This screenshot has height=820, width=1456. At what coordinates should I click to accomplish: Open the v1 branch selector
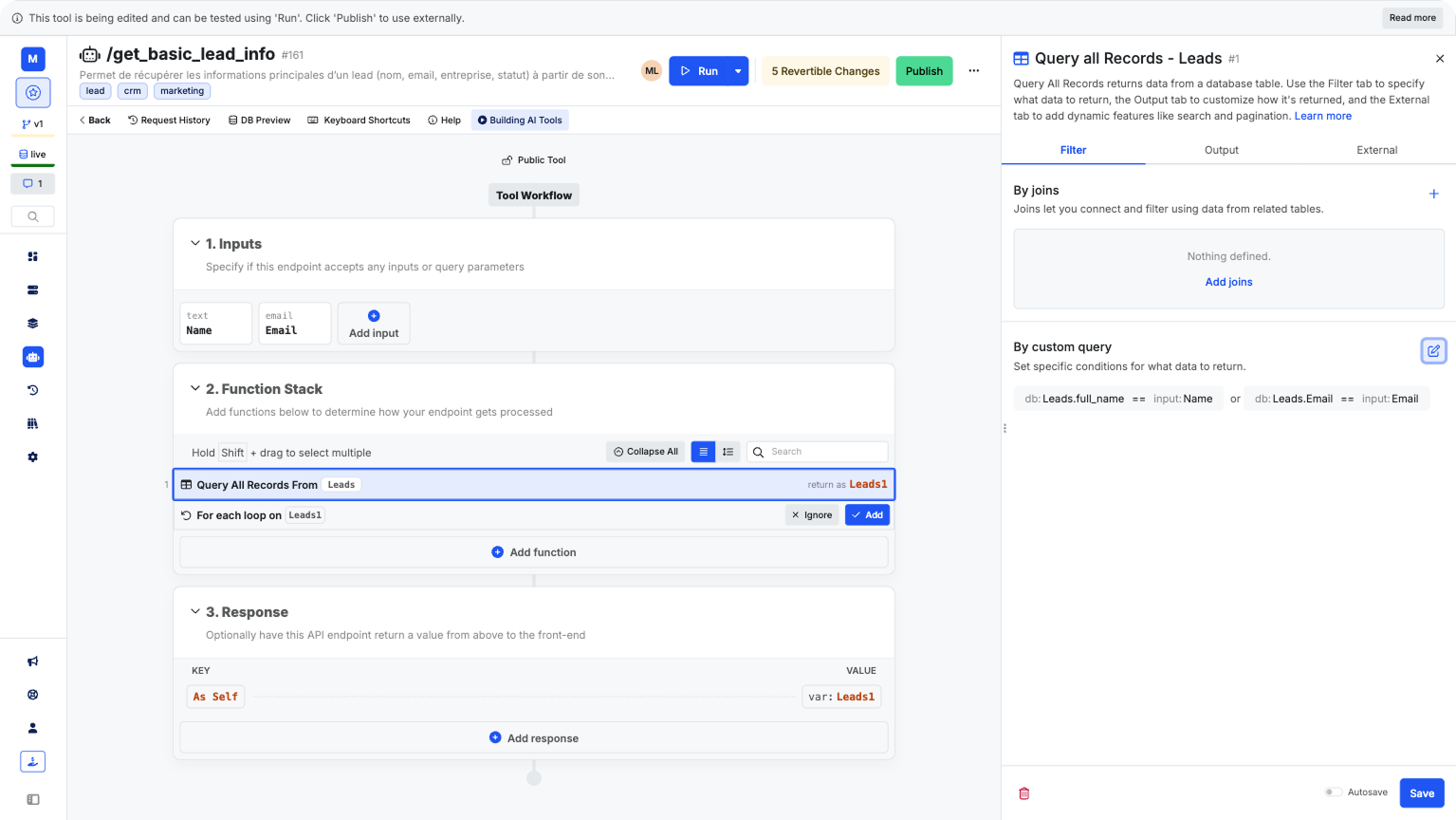point(33,124)
